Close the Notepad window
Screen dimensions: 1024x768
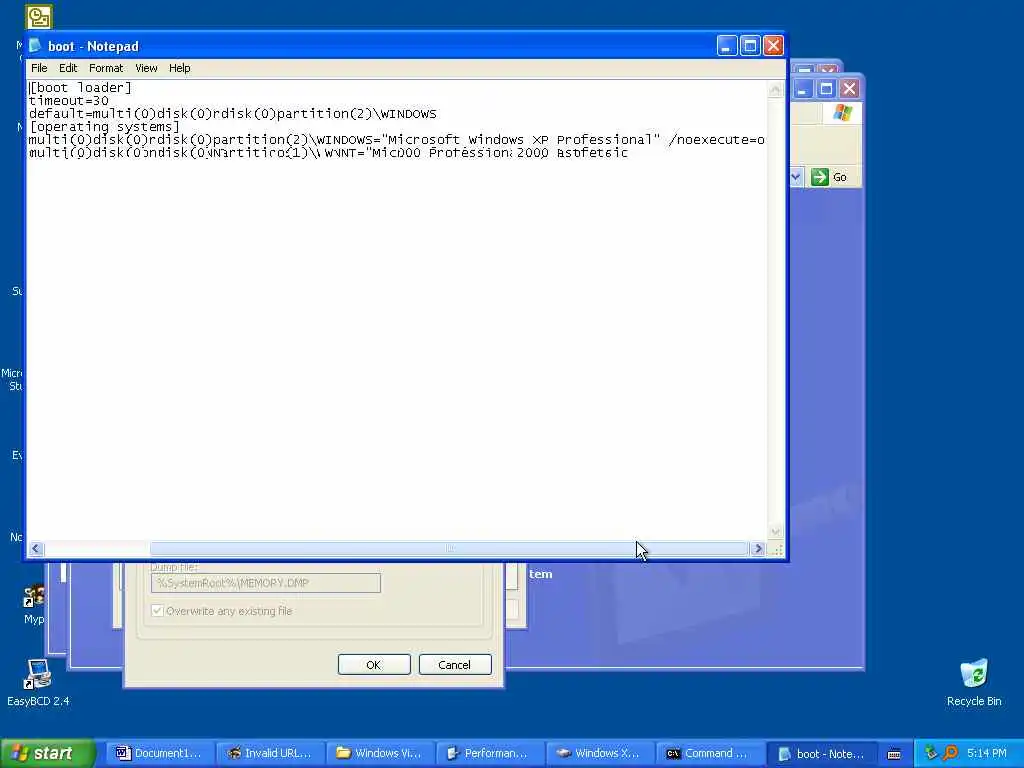tap(773, 46)
